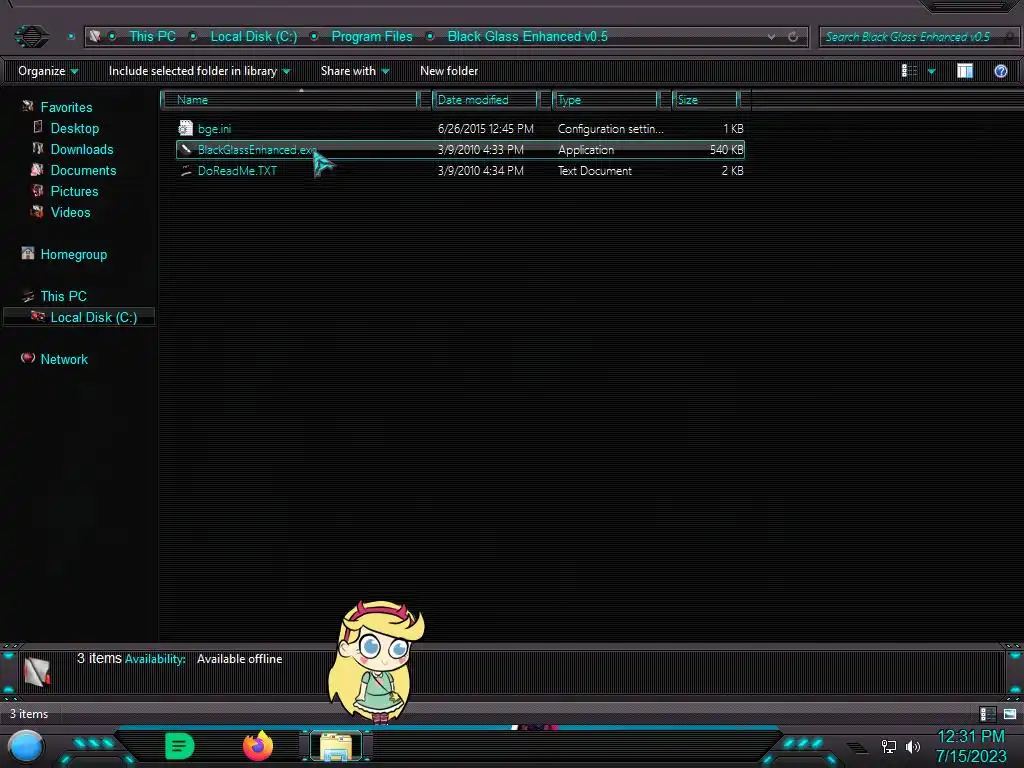Open Firefox from the taskbar
The image size is (1024, 768).
[258, 745]
